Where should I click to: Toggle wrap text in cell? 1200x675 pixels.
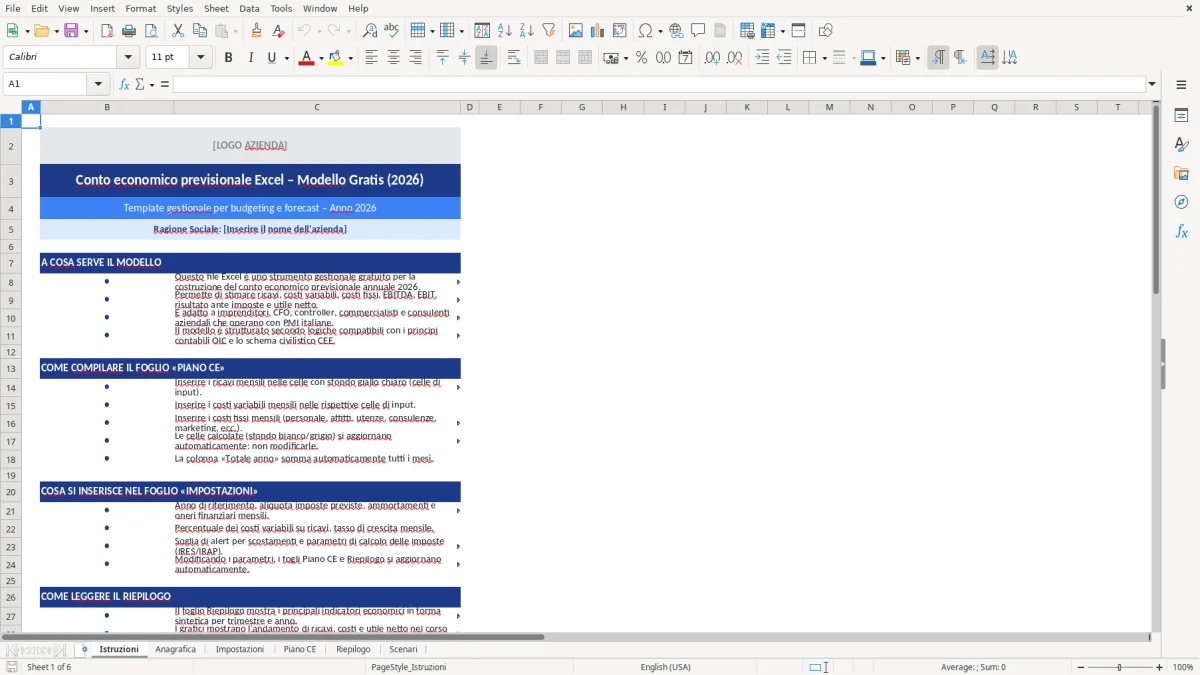coord(514,58)
